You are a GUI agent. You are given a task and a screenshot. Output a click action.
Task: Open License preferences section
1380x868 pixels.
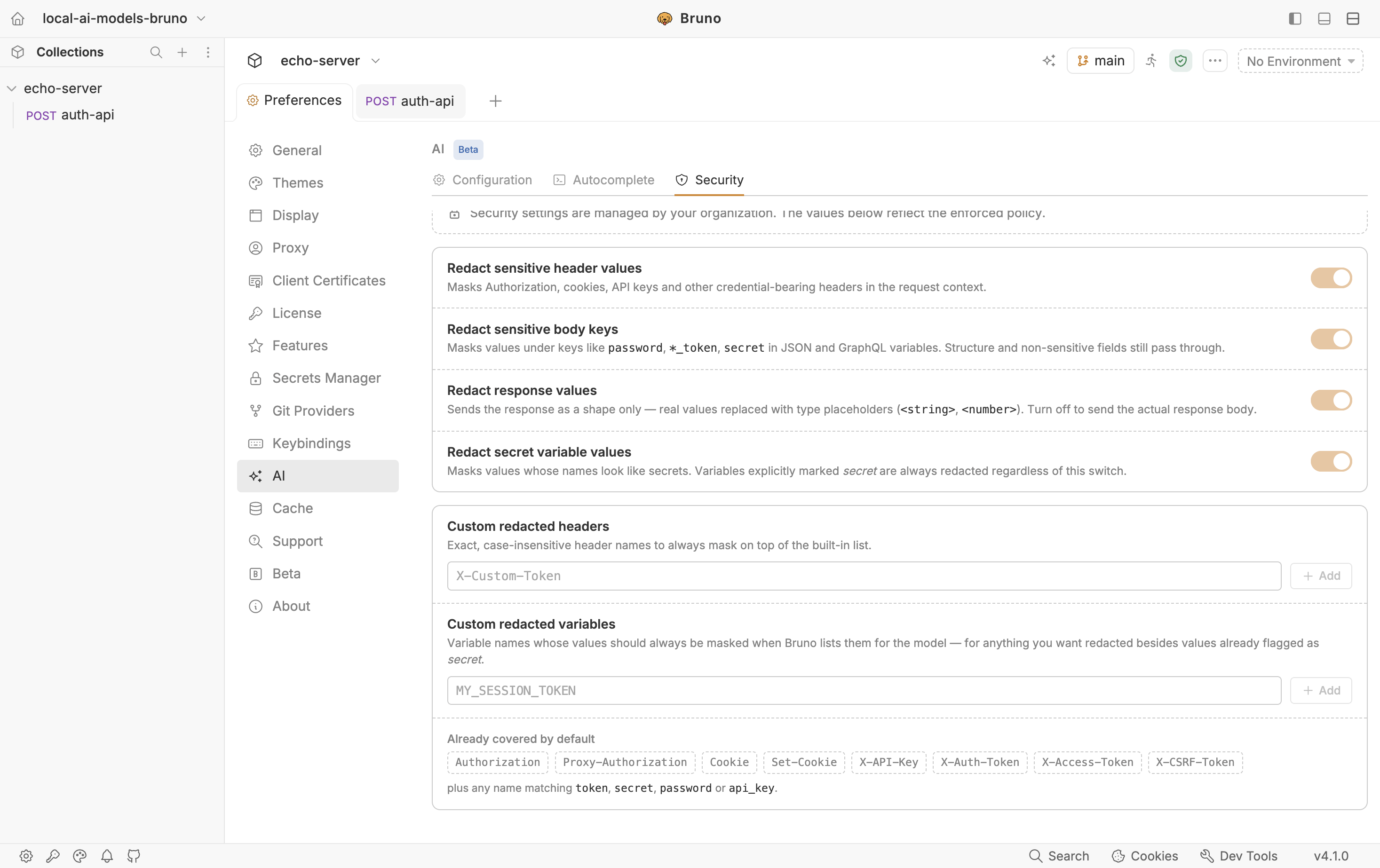[317, 314]
